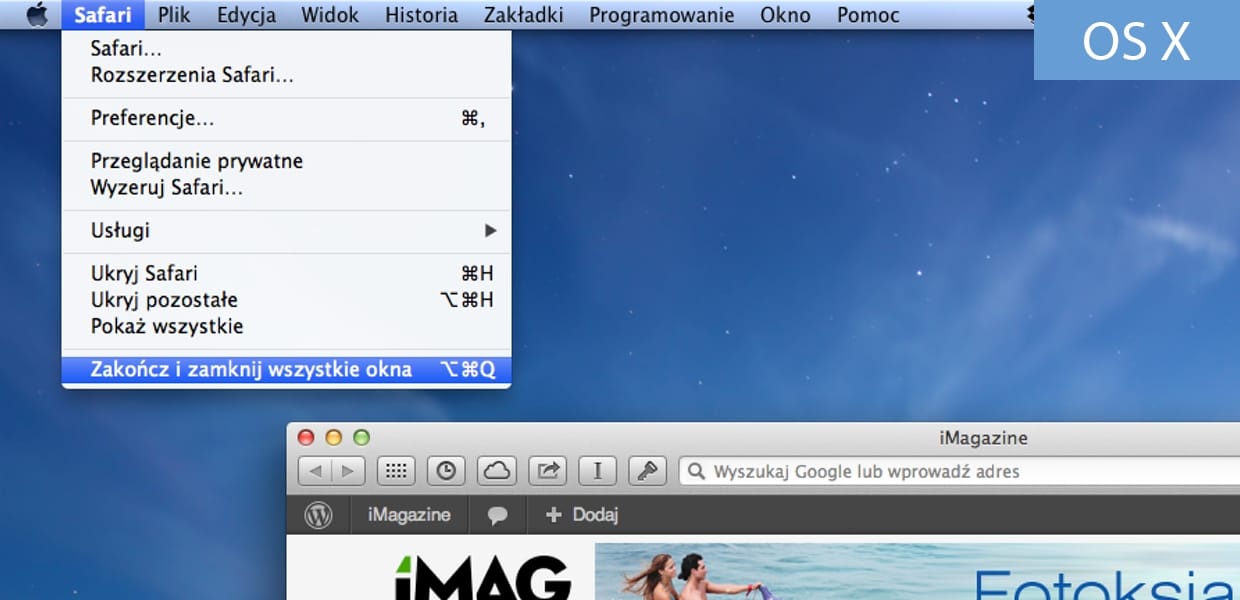Open Preferencje… from the Safari menu
Screen dimensions: 1240x600
[x=286, y=118]
